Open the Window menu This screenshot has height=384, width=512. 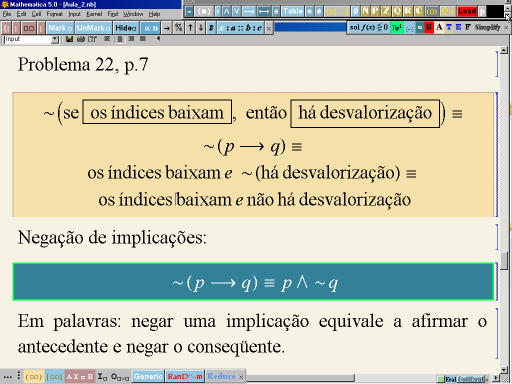coord(133,14)
